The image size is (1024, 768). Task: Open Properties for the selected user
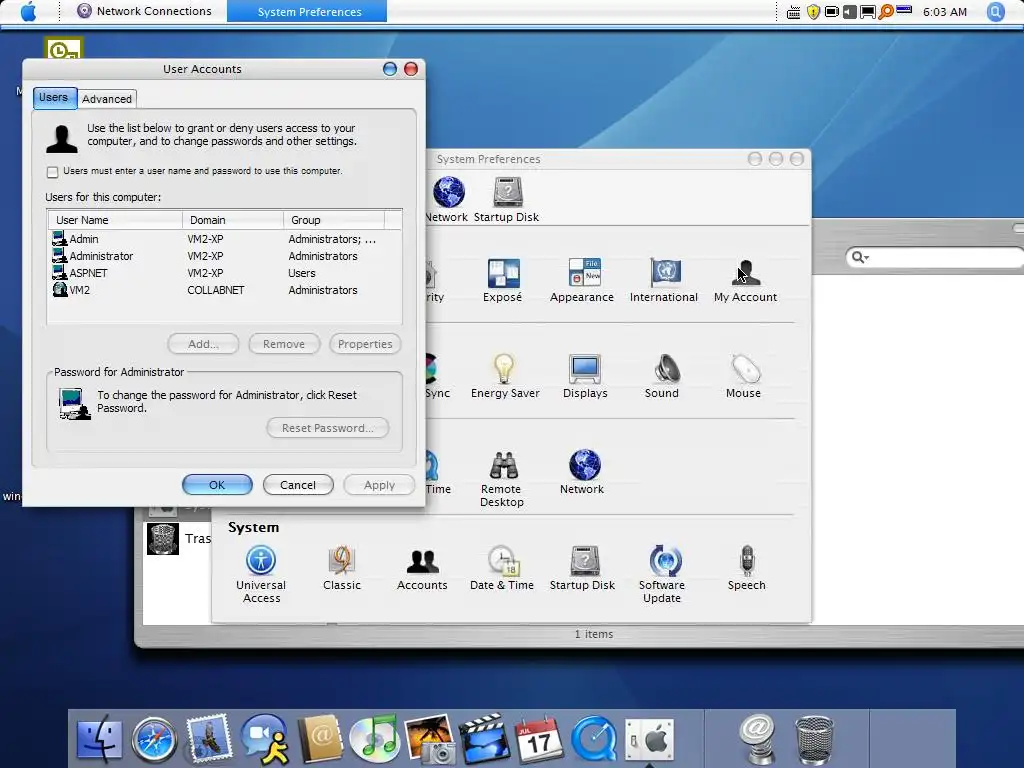click(365, 344)
